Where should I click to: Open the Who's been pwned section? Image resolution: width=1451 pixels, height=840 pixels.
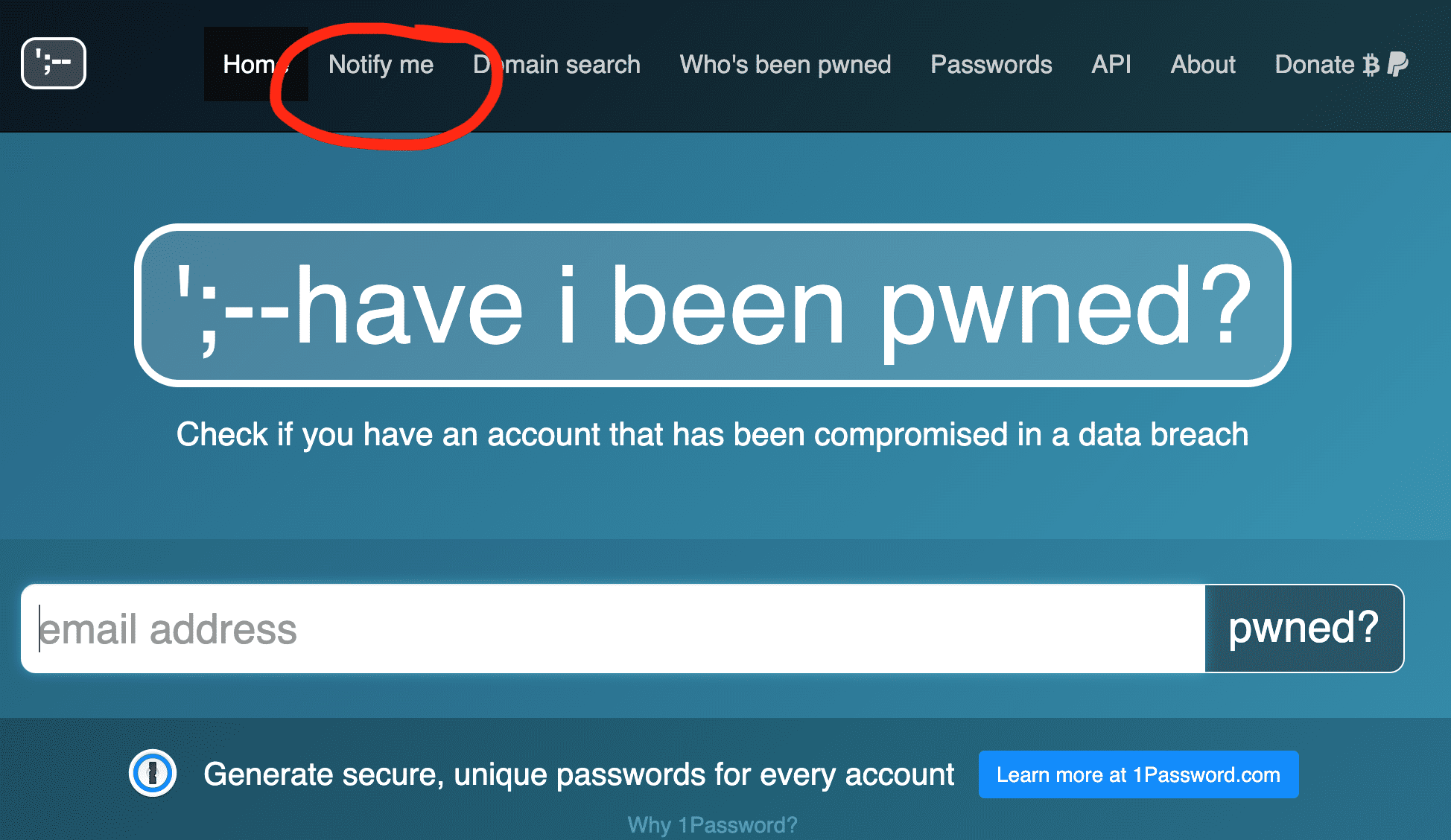coord(785,65)
